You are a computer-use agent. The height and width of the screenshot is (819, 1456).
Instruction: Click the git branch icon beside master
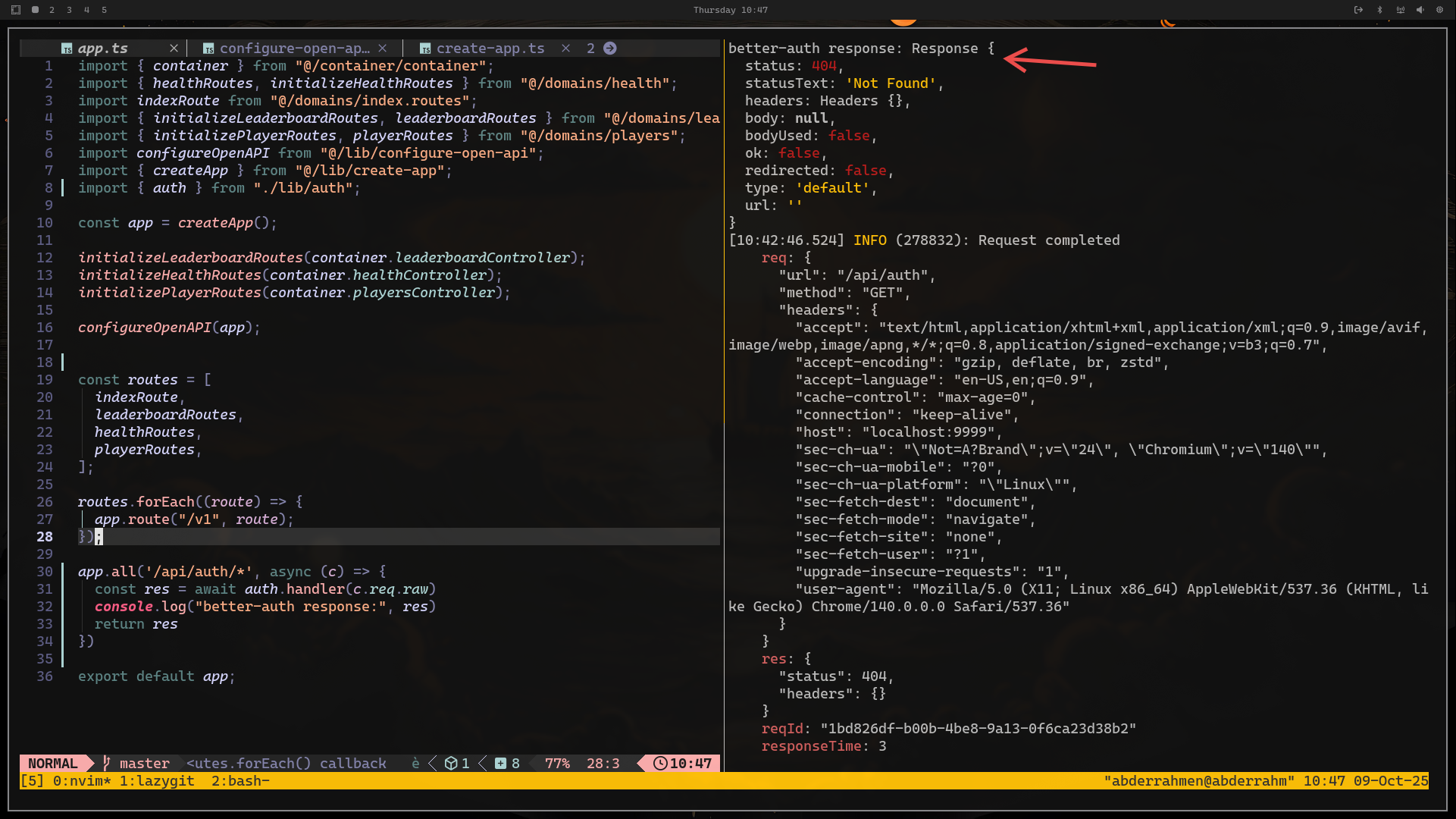pyautogui.click(x=106, y=763)
